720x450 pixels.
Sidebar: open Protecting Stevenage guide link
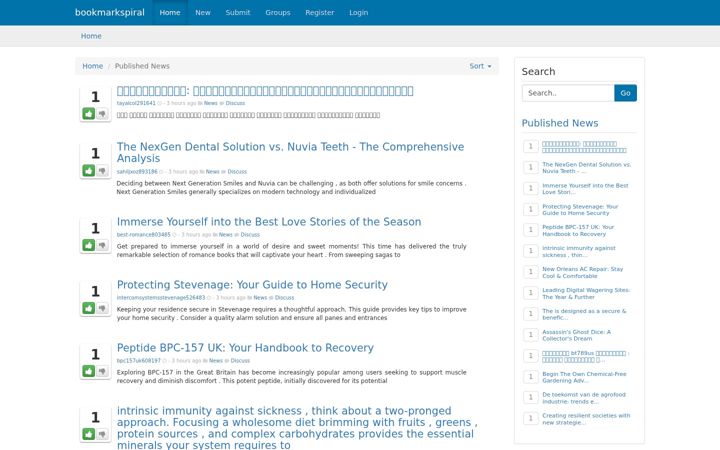[580, 210]
